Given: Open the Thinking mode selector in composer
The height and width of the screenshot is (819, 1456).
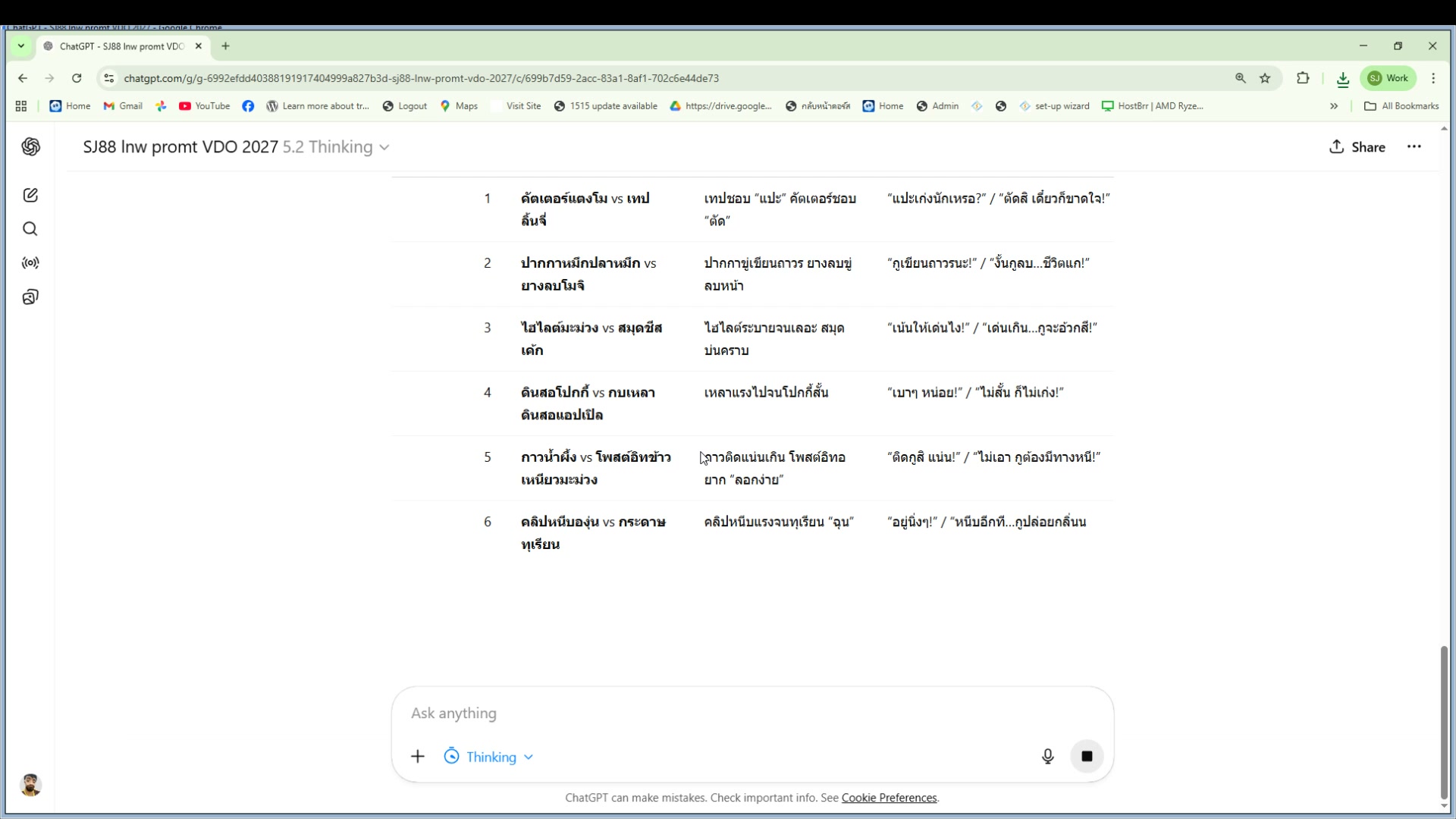Looking at the screenshot, I should point(489,757).
